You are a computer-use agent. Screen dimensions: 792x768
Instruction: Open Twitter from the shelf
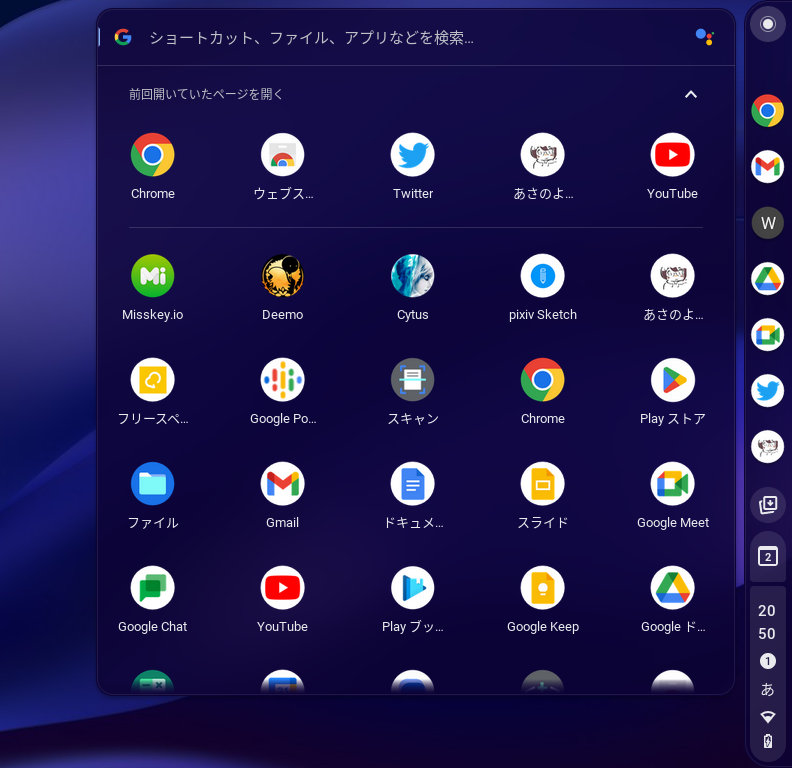(x=767, y=391)
